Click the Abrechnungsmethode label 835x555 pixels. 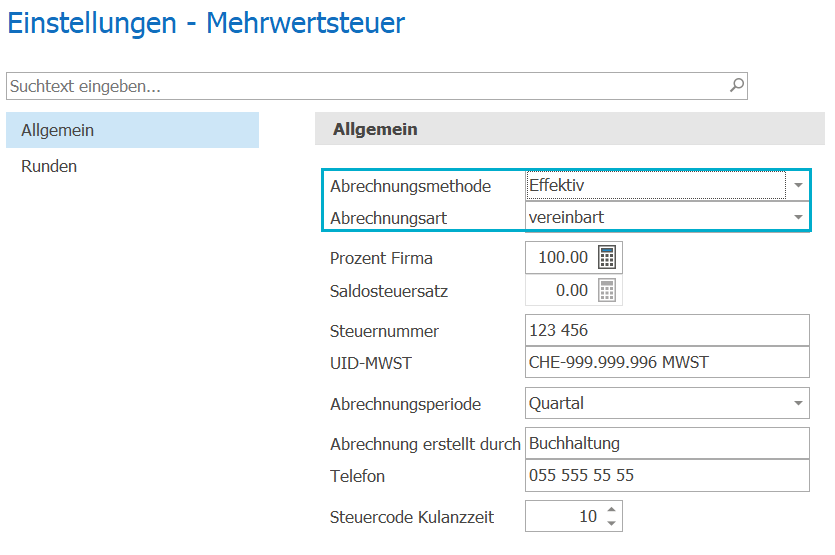(x=410, y=186)
